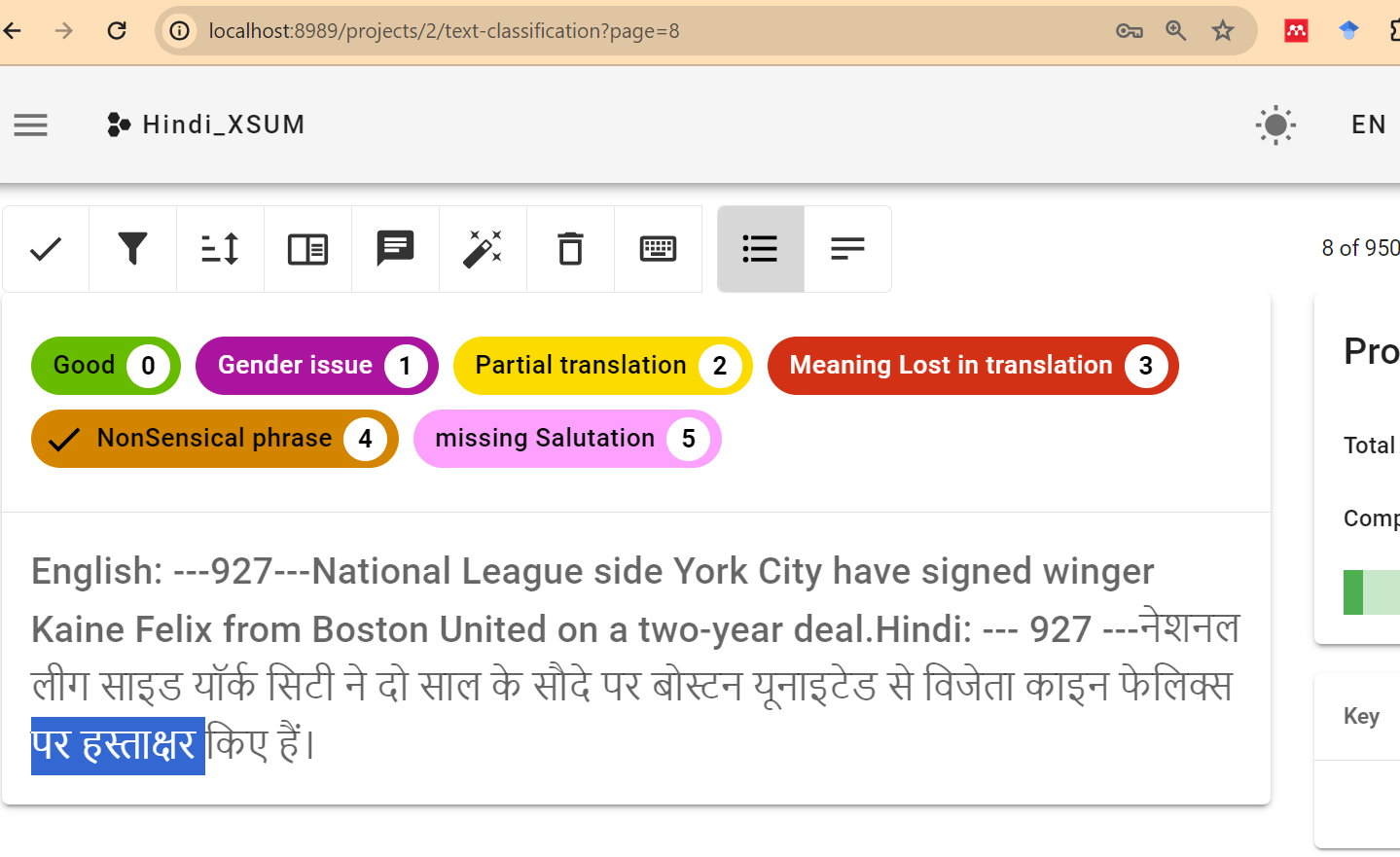This screenshot has height=857, width=1400.
Task: Toggle the light/dark theme sun icon
Action: pos(1275,125)
